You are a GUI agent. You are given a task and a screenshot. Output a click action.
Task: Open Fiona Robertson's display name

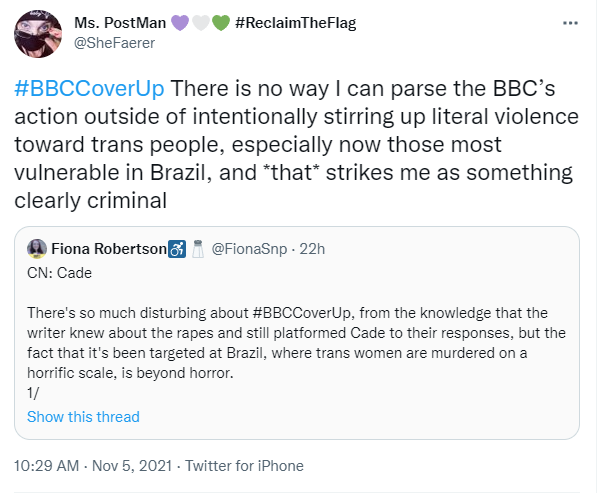(x=109, y=249)
